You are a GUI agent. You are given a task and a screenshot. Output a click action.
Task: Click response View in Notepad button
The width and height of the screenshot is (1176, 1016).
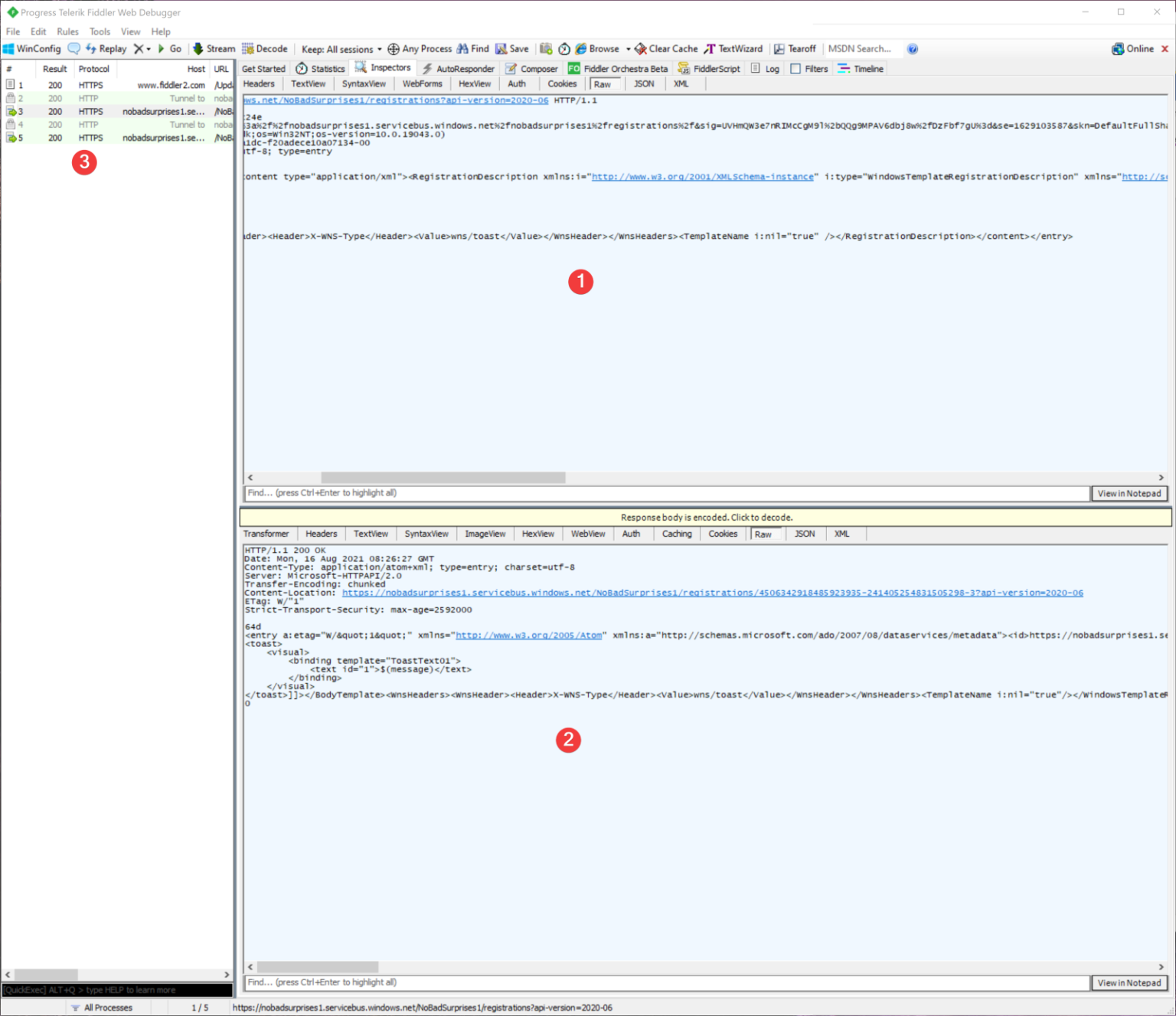(x=1129, y=982)
